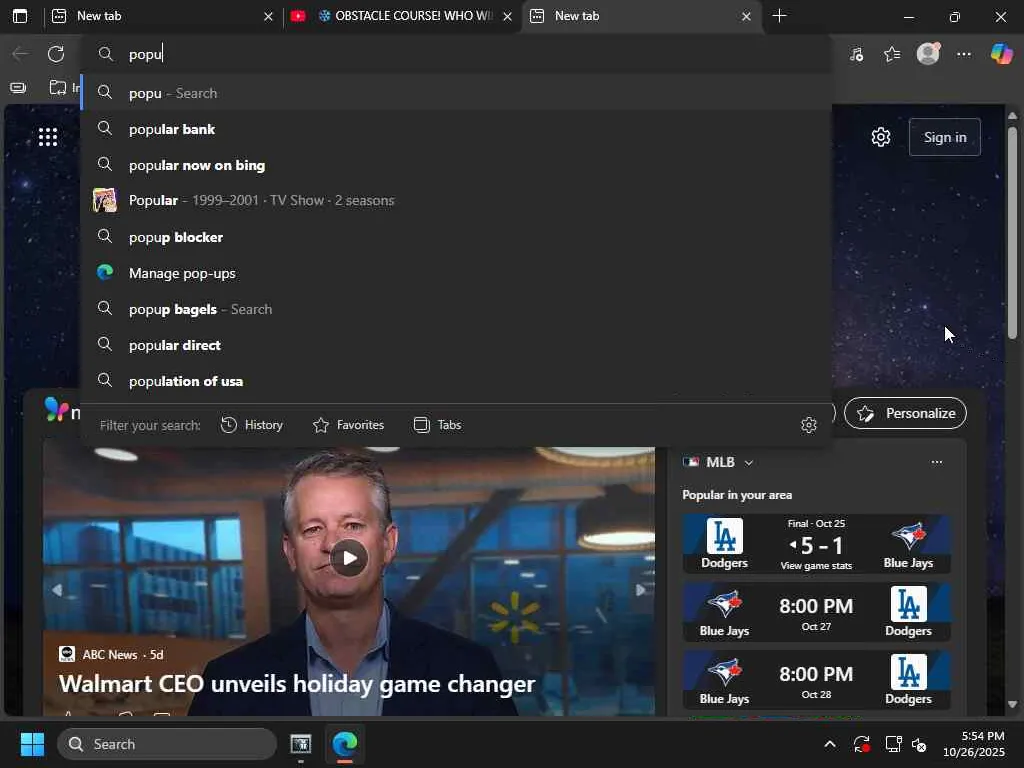This screenshot has width=1024, height=768.
Task: Show hidden system tray icons
Action: (x=829, y=744)
